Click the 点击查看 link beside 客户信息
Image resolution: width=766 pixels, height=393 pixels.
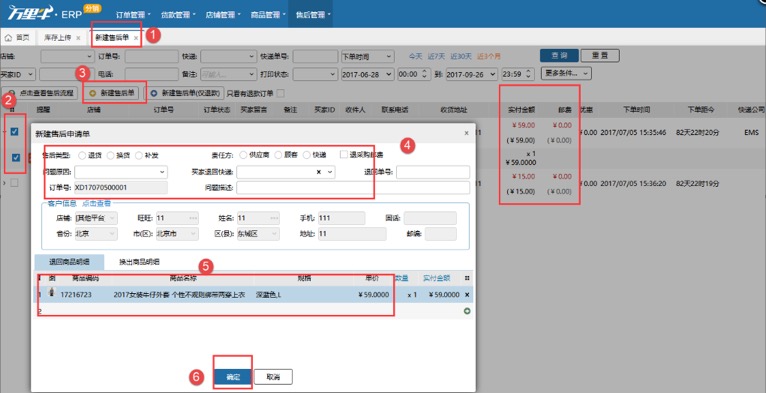point(96,203)
